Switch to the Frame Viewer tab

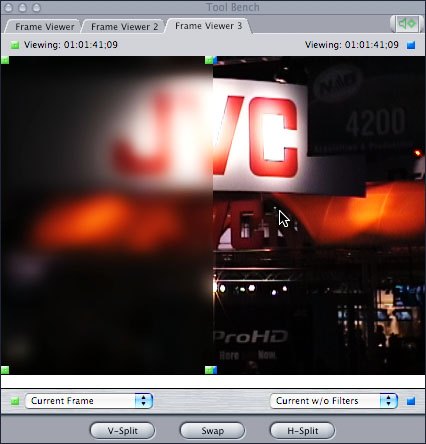[44, 27]
